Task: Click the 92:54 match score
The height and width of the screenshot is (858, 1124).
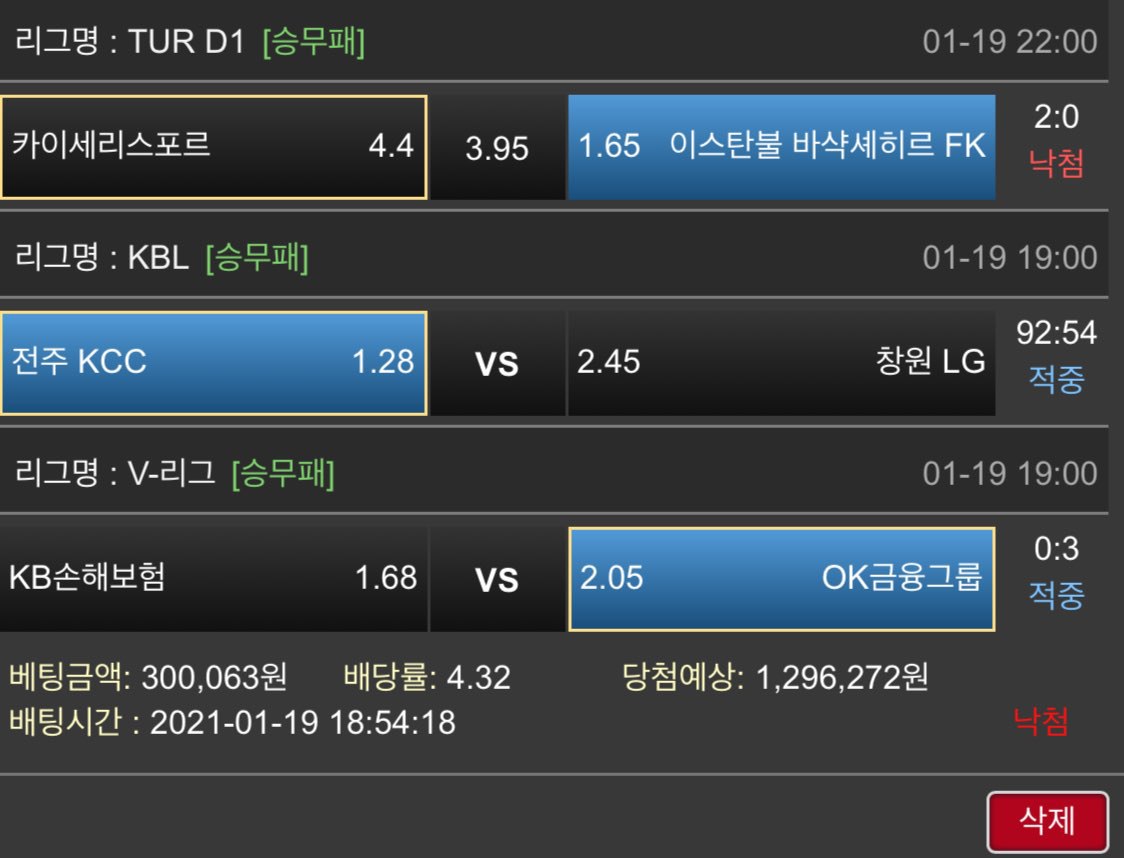Action: [x=1056, y=333]
